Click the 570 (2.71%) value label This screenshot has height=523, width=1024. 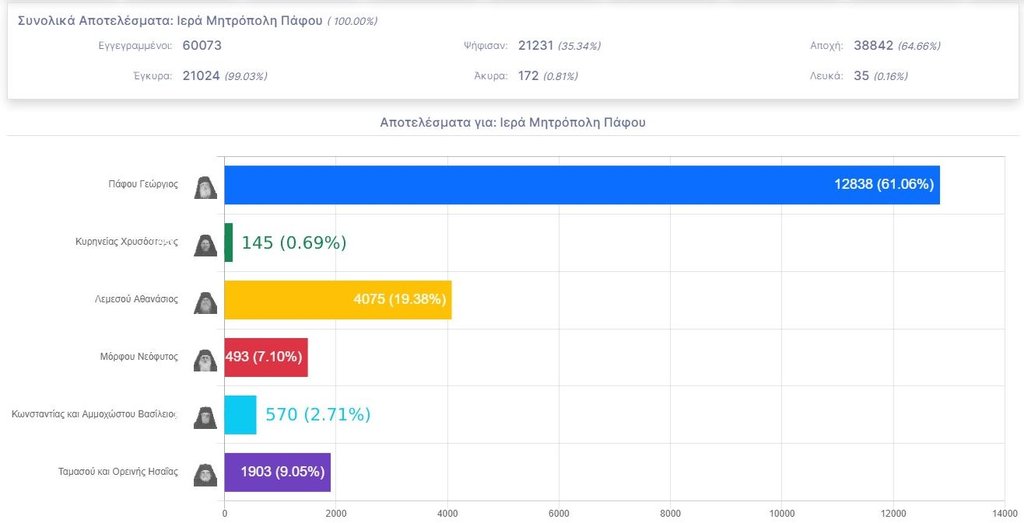[318, 415]
